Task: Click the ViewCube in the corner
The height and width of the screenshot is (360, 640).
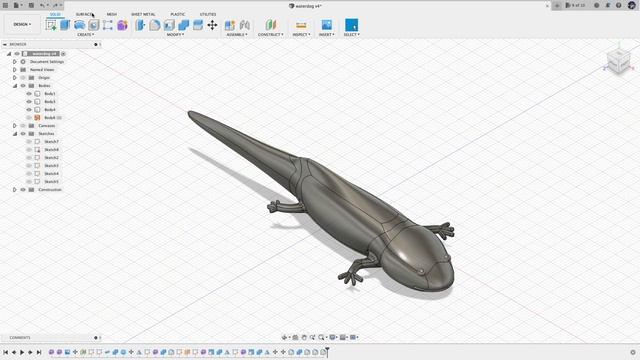Action: [618, 62]
